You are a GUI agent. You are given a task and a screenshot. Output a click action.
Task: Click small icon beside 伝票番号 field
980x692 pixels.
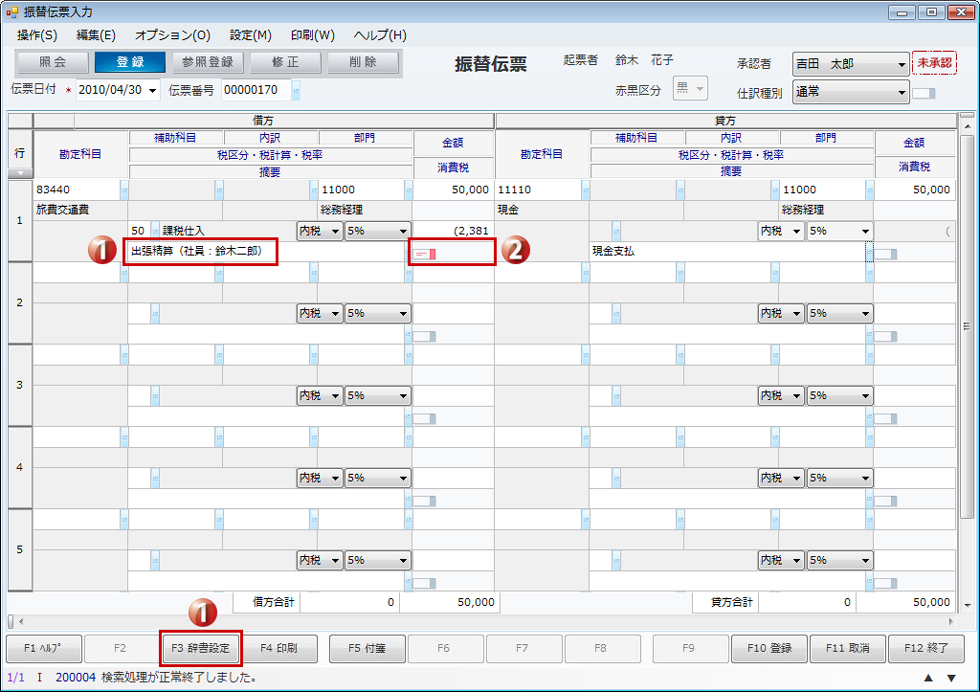296,90
